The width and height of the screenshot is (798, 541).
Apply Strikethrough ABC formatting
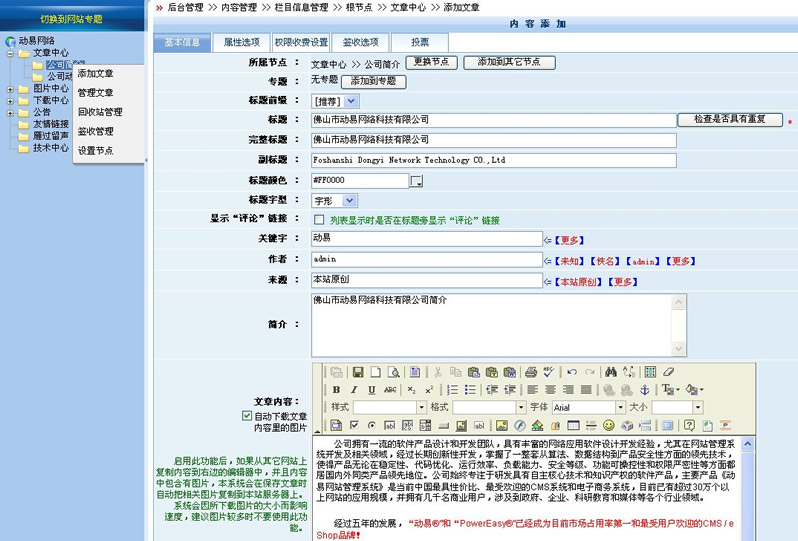390,390
